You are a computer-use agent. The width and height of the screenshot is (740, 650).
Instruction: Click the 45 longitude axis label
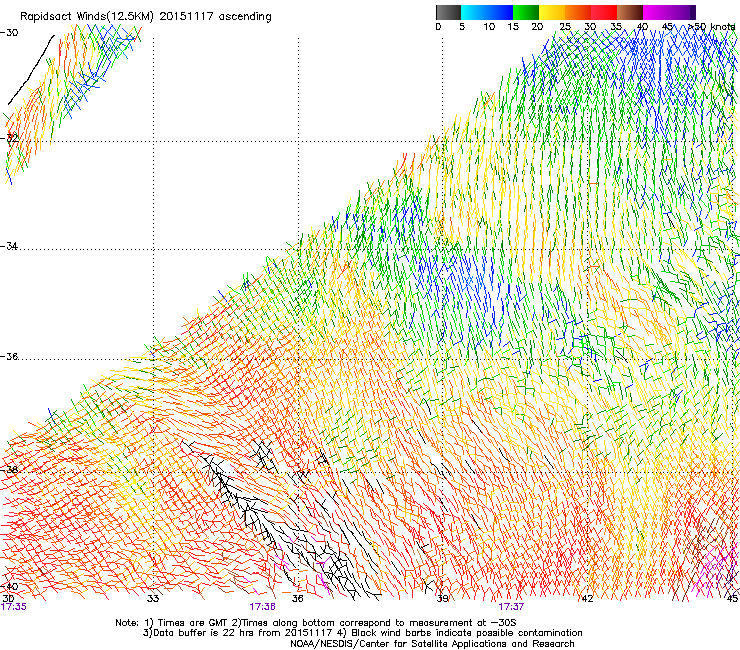tap(732, 599)
